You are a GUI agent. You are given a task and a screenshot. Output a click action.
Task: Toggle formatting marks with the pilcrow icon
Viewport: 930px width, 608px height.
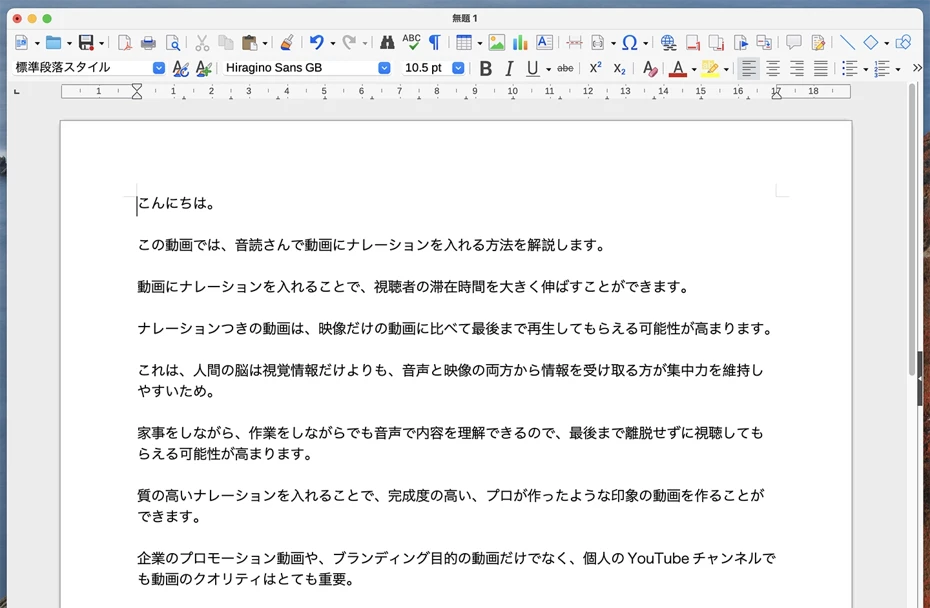pos(435,42)
